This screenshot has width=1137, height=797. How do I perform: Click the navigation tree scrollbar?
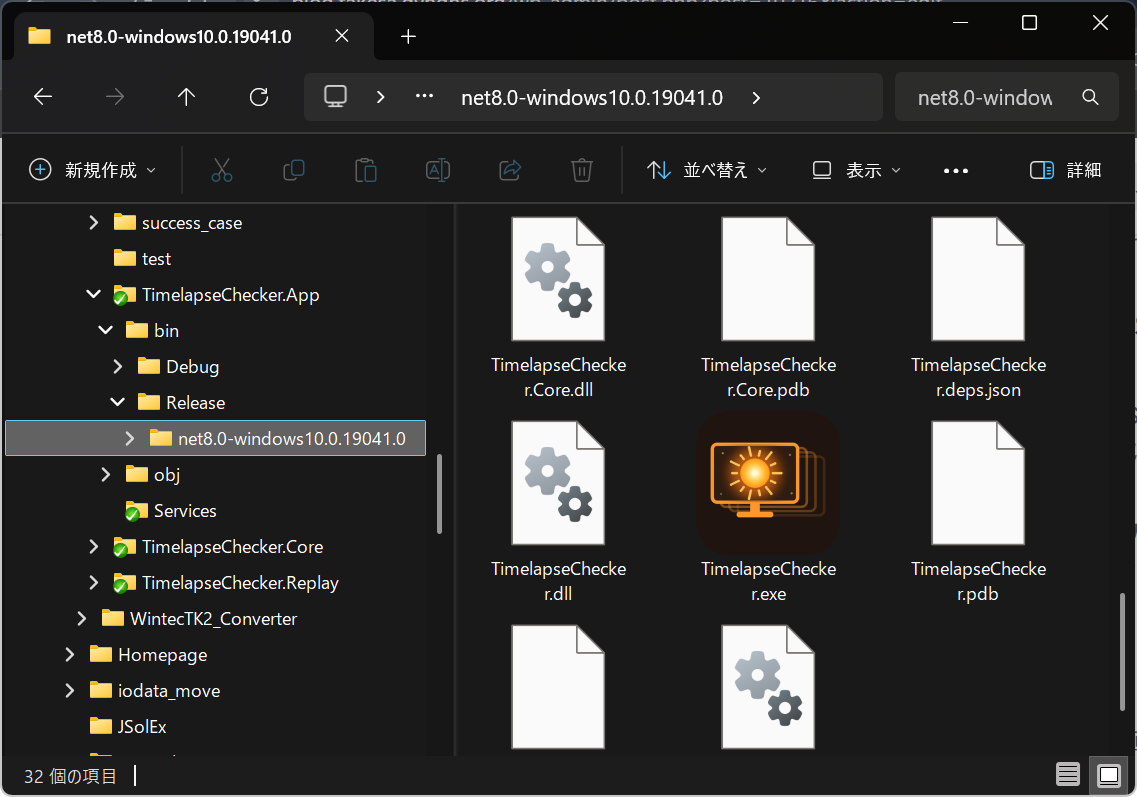click(439, 494)
